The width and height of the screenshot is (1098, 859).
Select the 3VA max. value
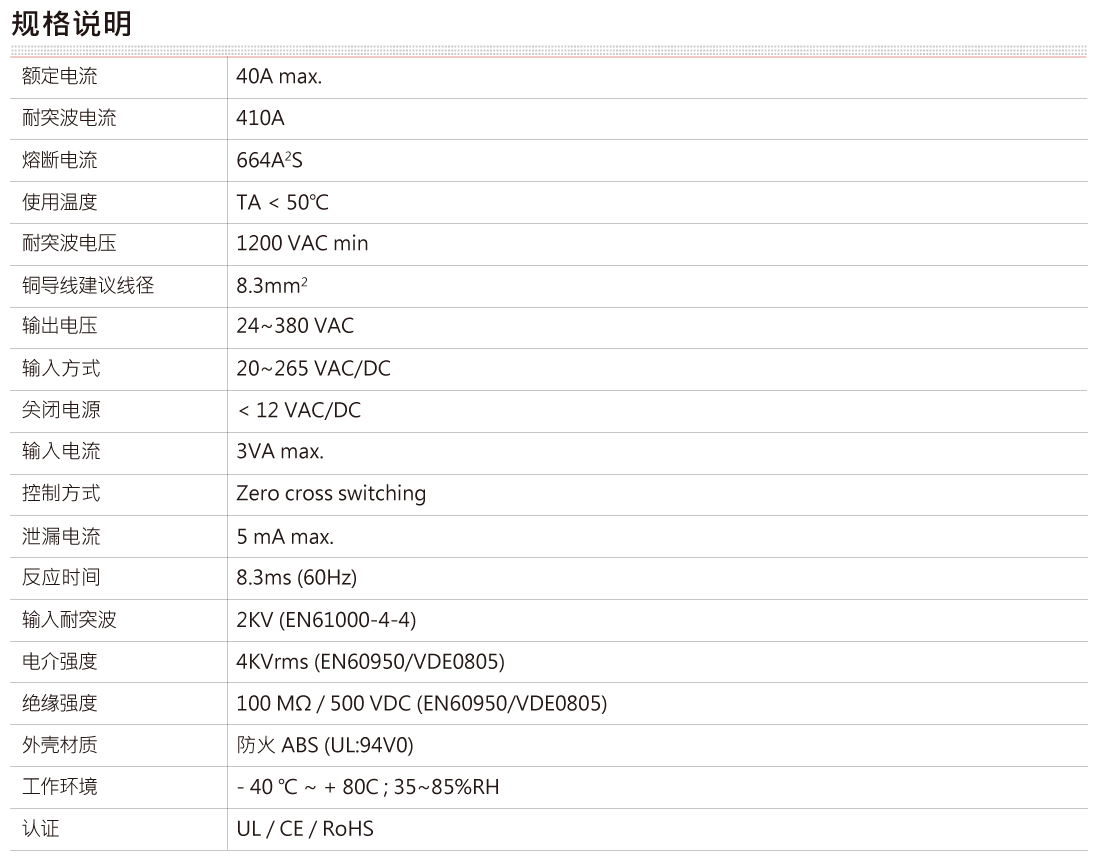(280, 452)
